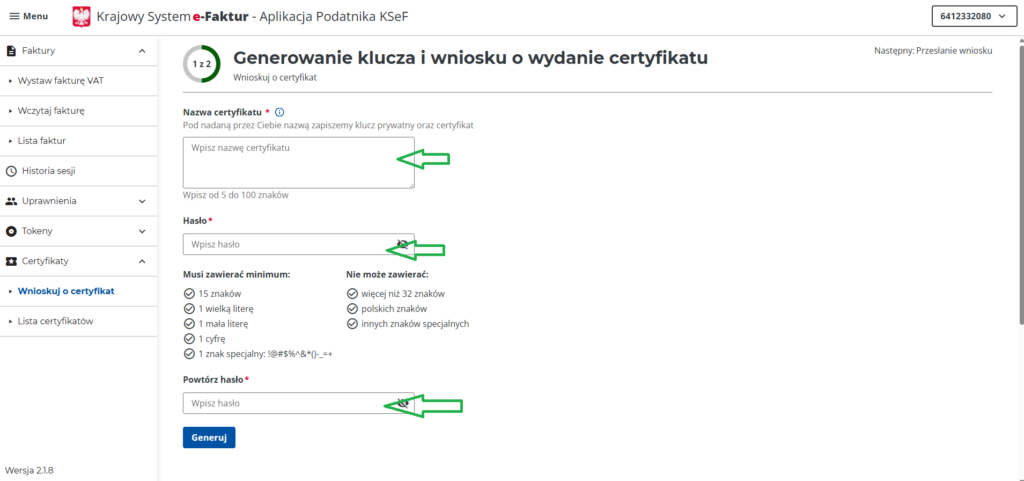Toggle visibility in Powtórz hasło field

click(402, 403)
